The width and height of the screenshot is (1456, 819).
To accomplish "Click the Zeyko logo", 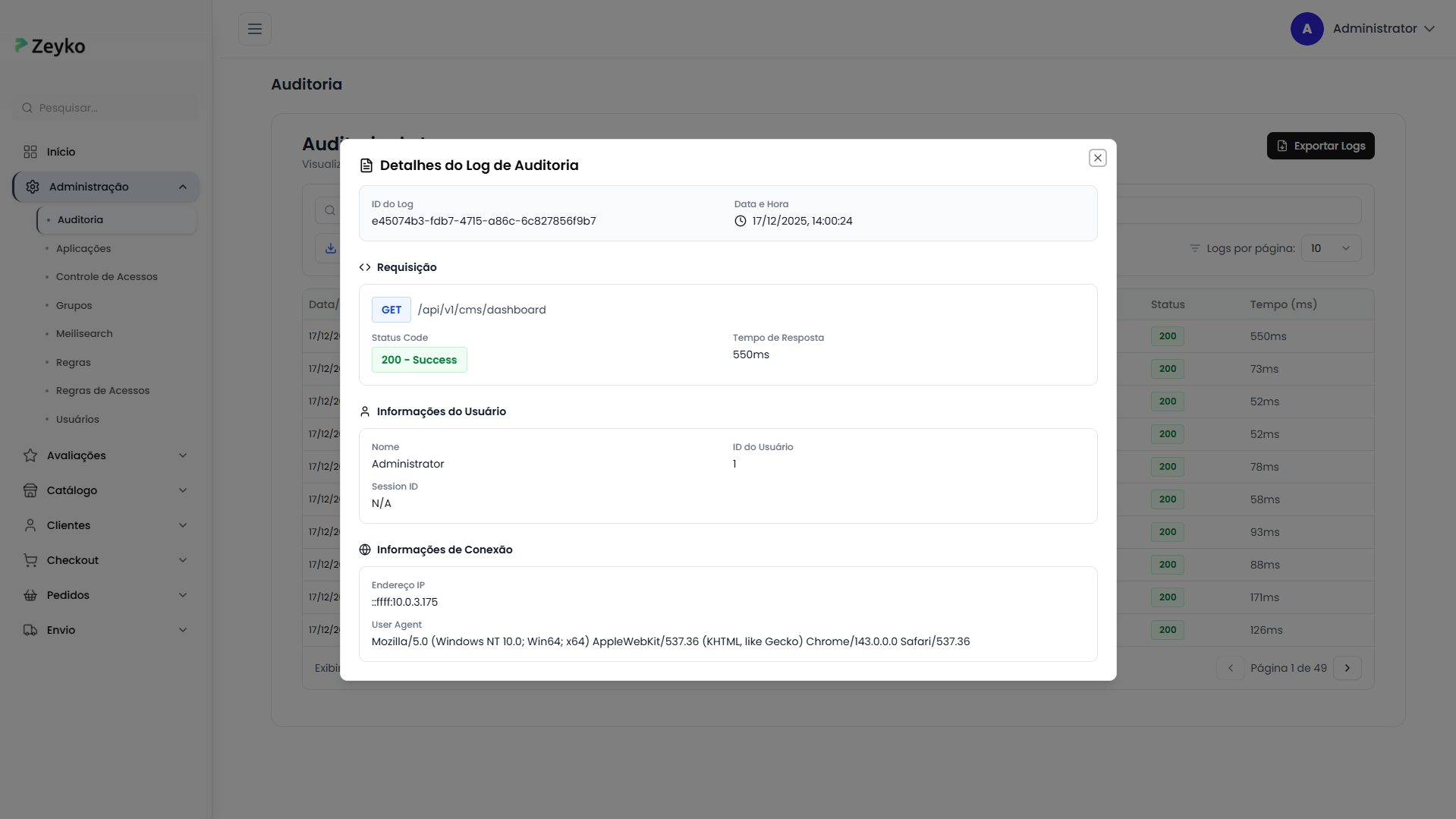I will coord(49,46).
